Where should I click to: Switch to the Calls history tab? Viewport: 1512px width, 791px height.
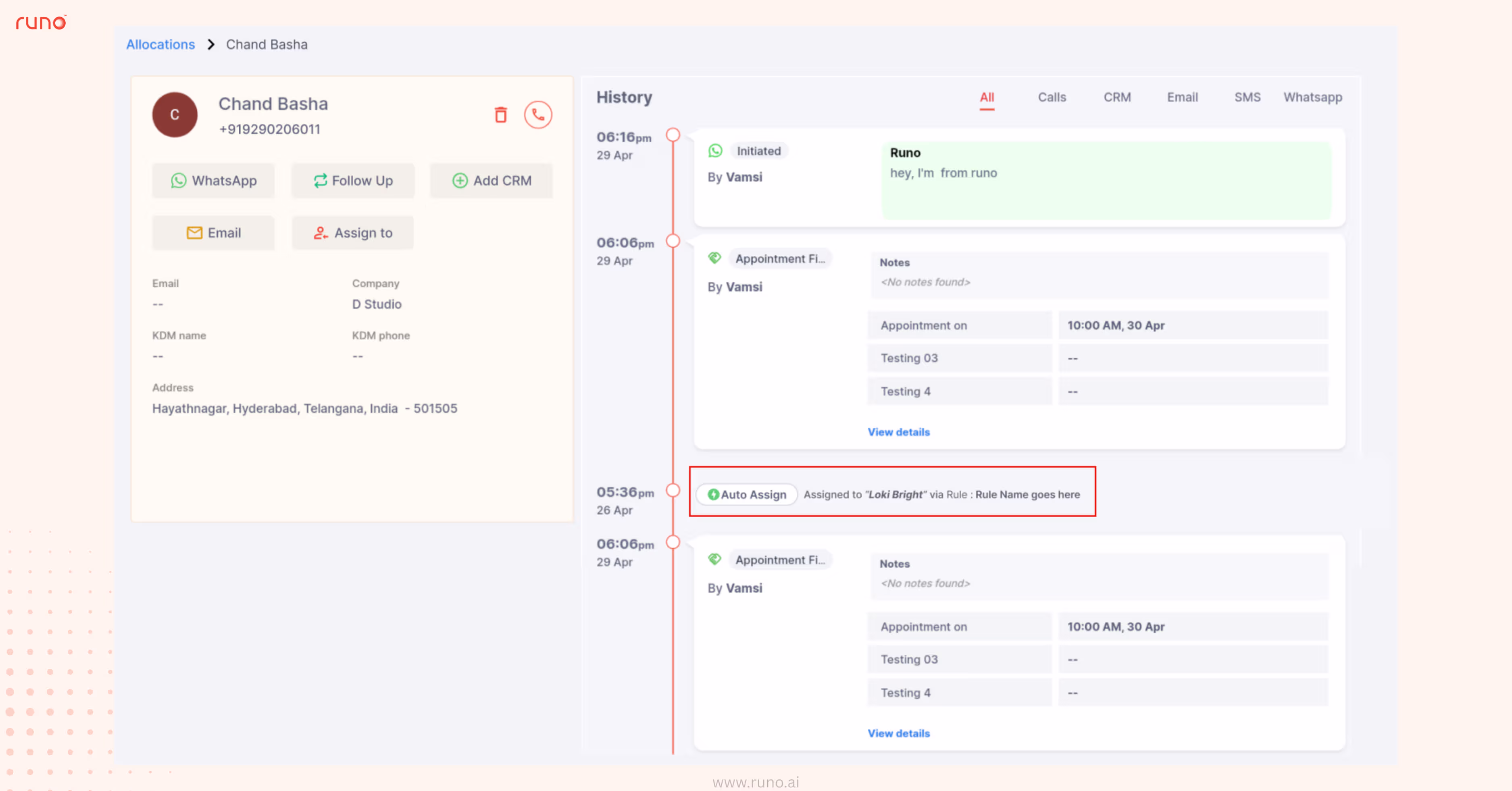click(x=1052, y=98)
